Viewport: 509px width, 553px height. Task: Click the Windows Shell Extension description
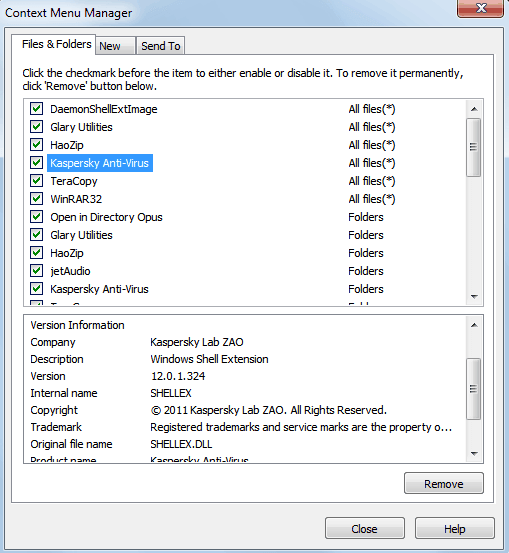click(209, 359)
